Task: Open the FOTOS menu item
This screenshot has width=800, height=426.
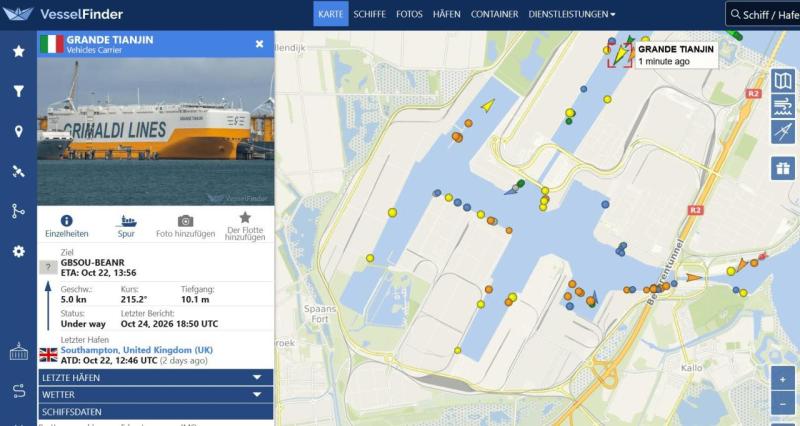Action: (x=409, y=14)
